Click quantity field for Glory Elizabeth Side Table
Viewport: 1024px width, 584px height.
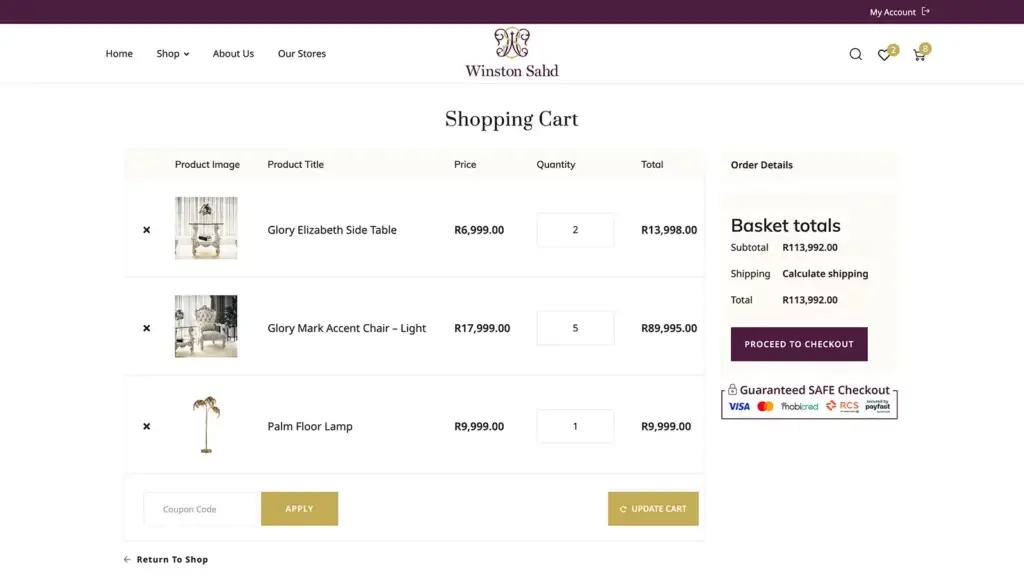tap(575, 230)
